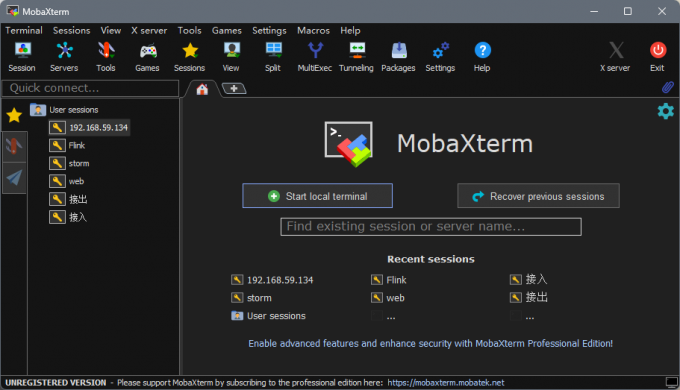Select 接出 in session tree

point(68,199)
